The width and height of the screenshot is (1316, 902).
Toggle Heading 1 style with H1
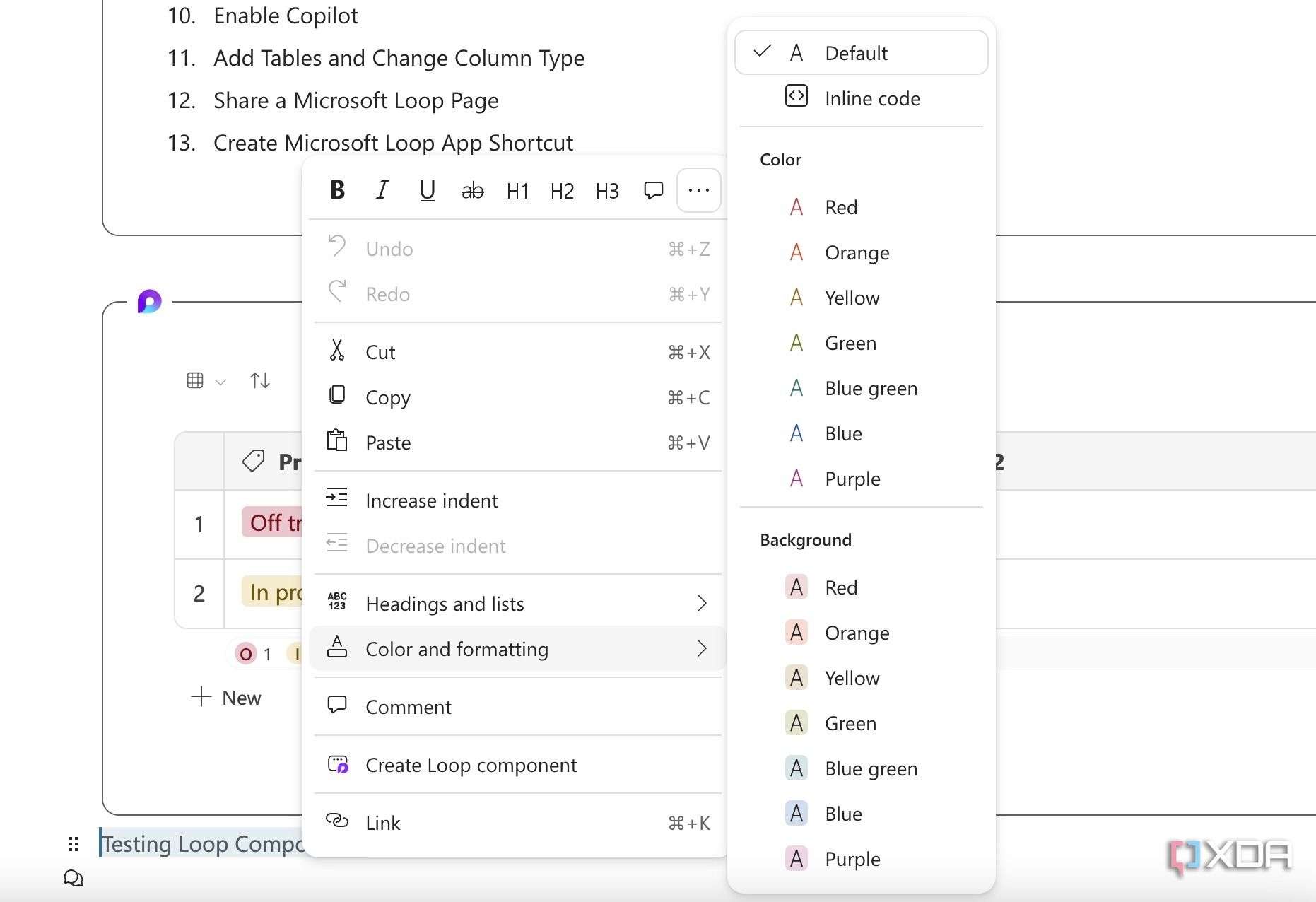click(517, 191)
